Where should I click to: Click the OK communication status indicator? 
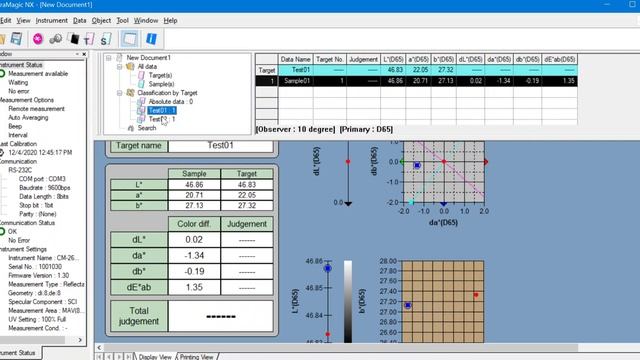[x=9, y=231]
